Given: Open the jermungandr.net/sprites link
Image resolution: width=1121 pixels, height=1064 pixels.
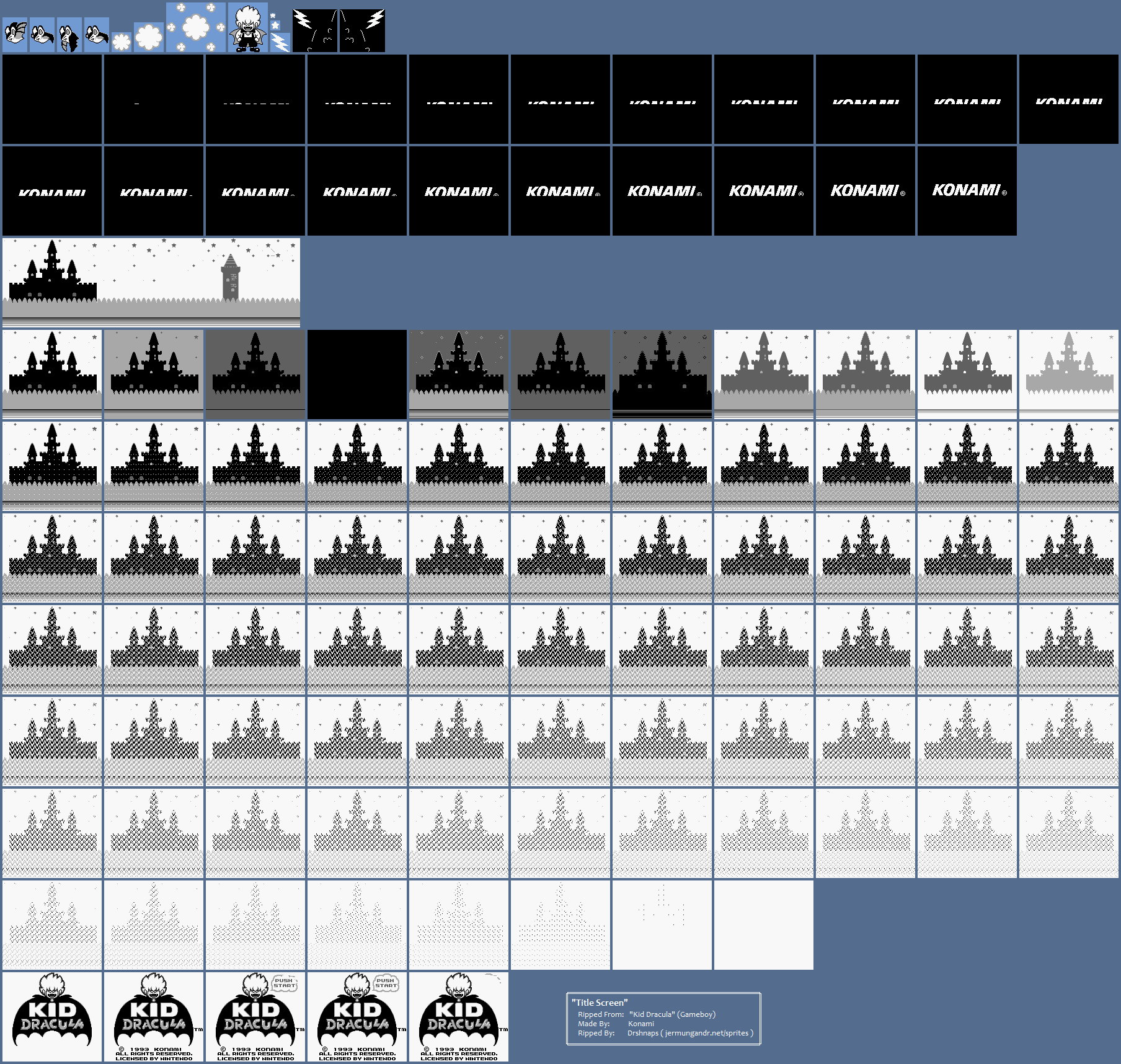Looking at the screenshot, I should (x=707, y=1033).
